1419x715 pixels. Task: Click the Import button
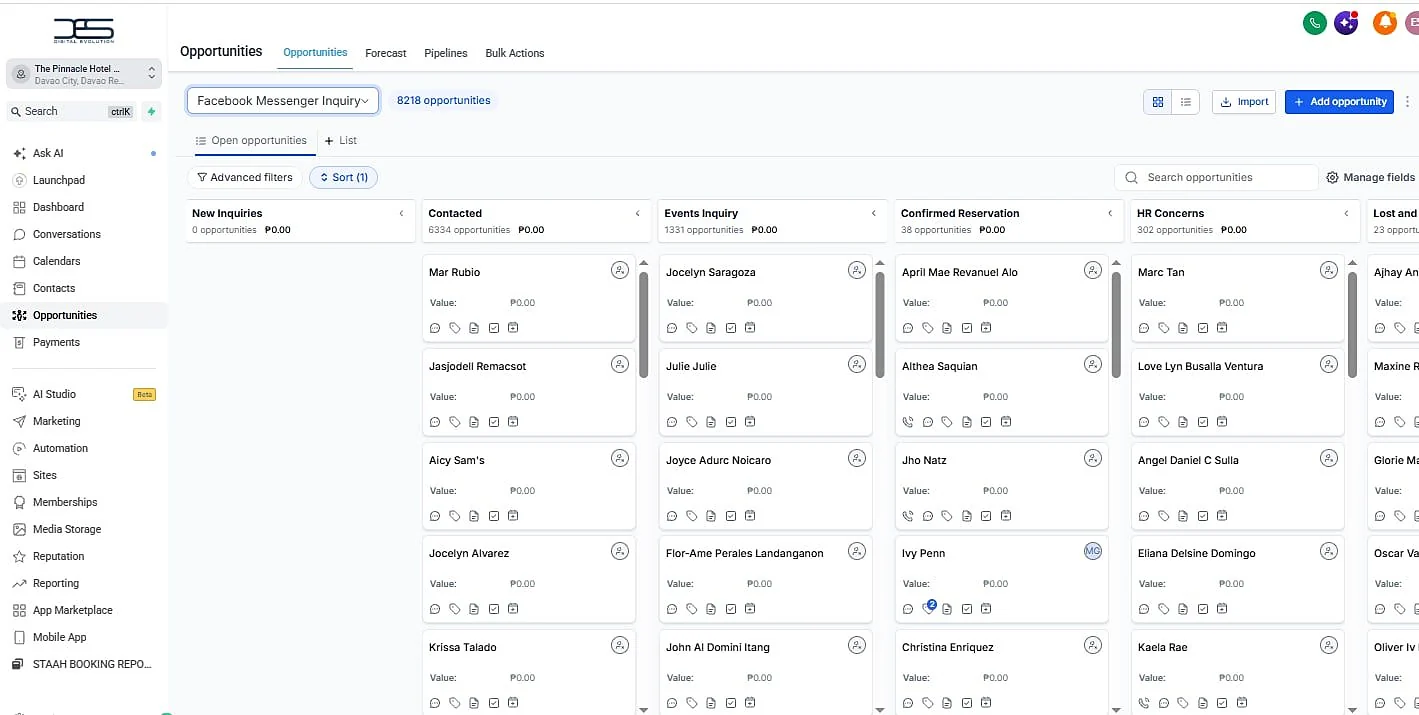click(1244, 101)
